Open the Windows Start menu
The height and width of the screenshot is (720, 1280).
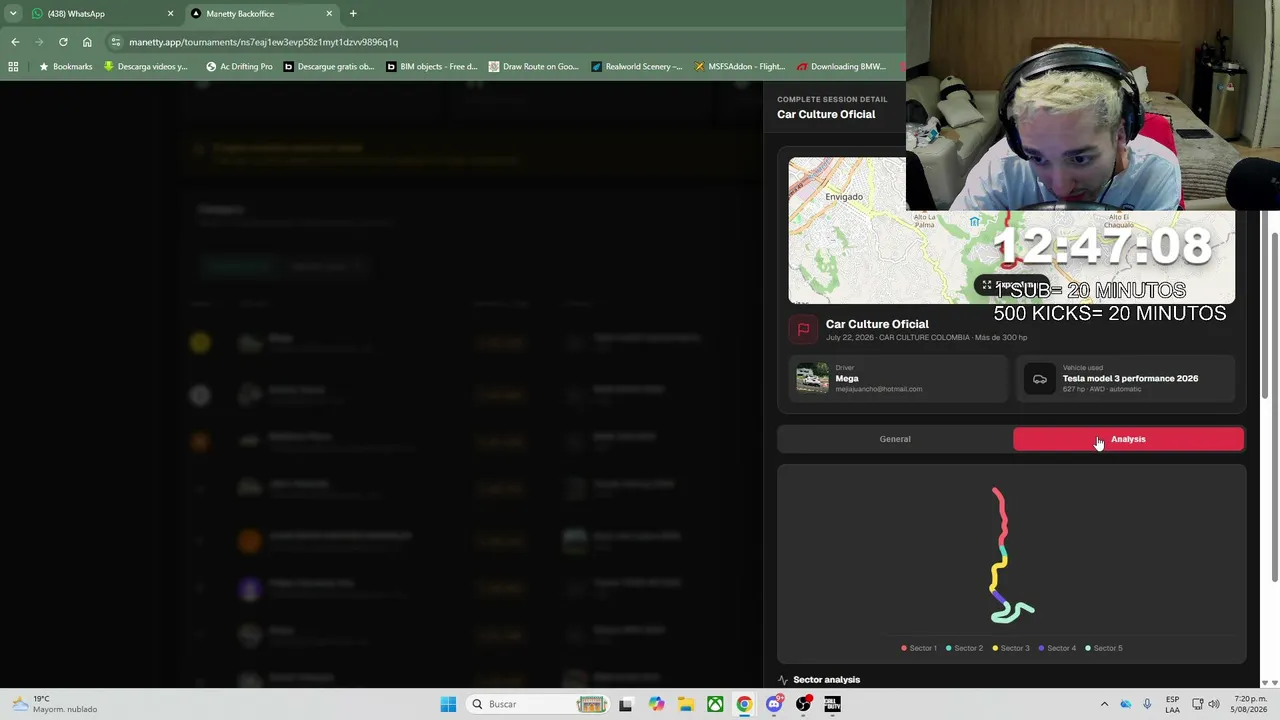coord(448,704)
